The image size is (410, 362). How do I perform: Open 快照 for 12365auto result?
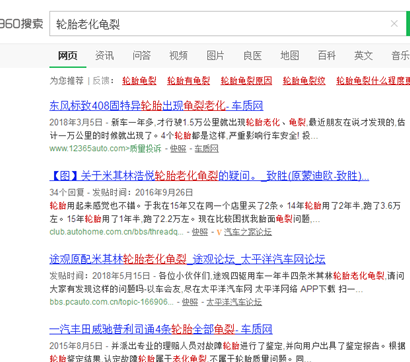[x=178, y=149]
